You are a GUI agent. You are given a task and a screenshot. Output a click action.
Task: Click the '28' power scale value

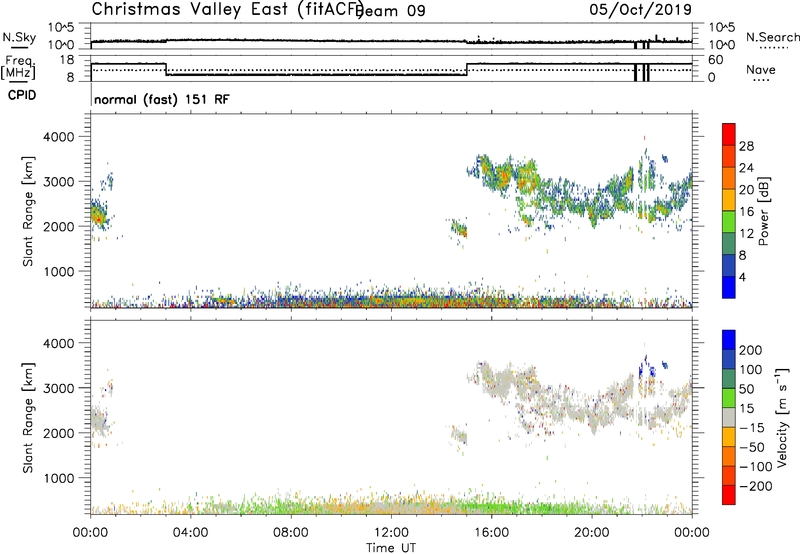[x=746, y=146]
